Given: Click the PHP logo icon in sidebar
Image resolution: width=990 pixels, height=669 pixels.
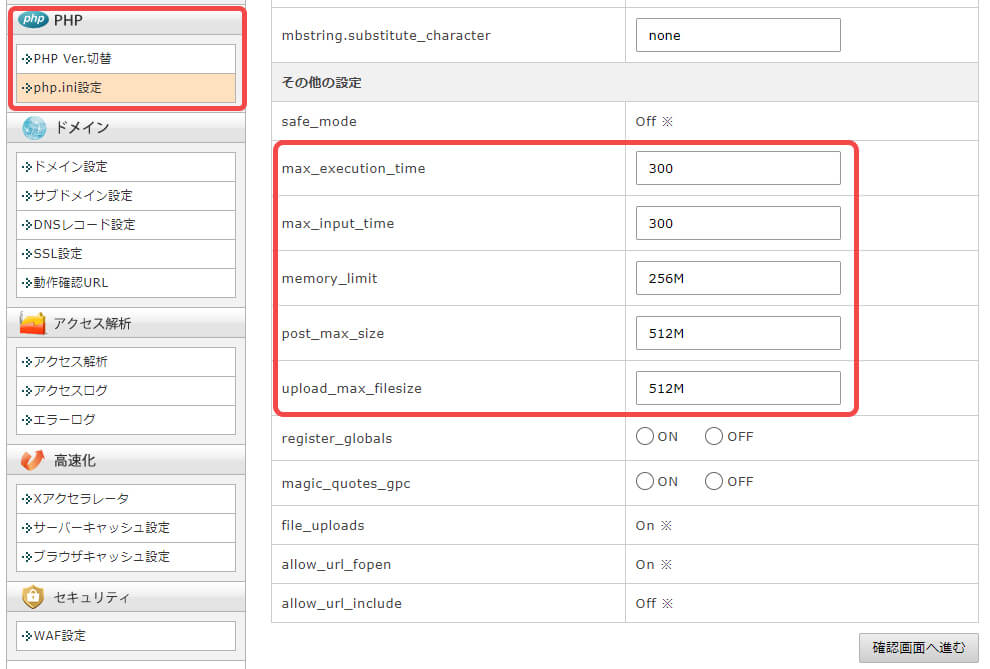Looking at the screenshot, I should pyautogui.click(x=33, y=20).
